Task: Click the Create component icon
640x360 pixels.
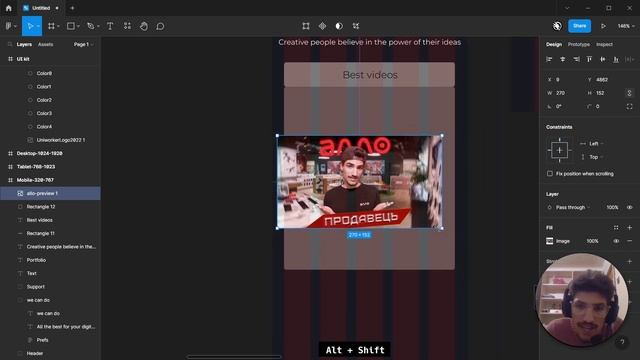Action: pyautogui.click(x=322, y=26)
